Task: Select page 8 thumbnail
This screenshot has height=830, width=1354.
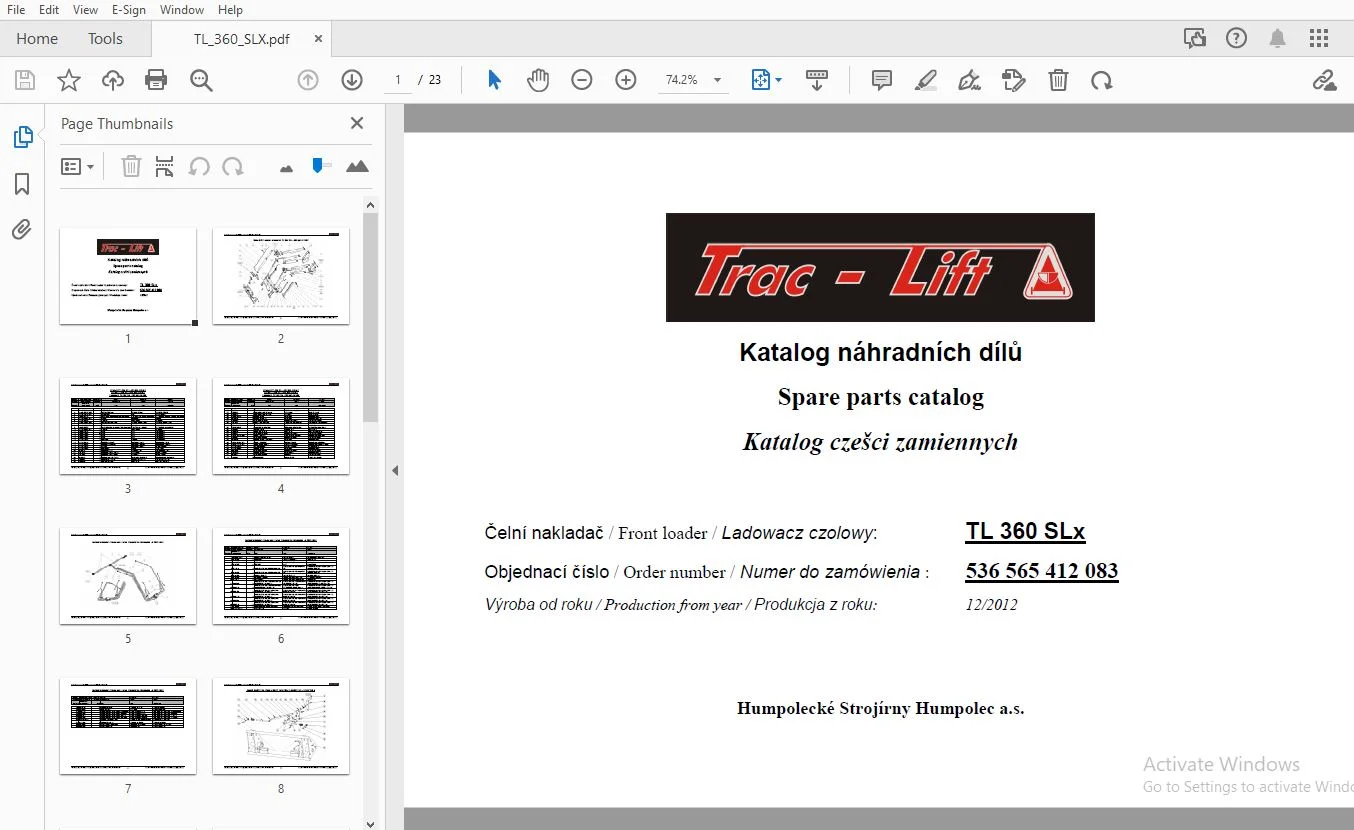Action: (x=281, y=726)
